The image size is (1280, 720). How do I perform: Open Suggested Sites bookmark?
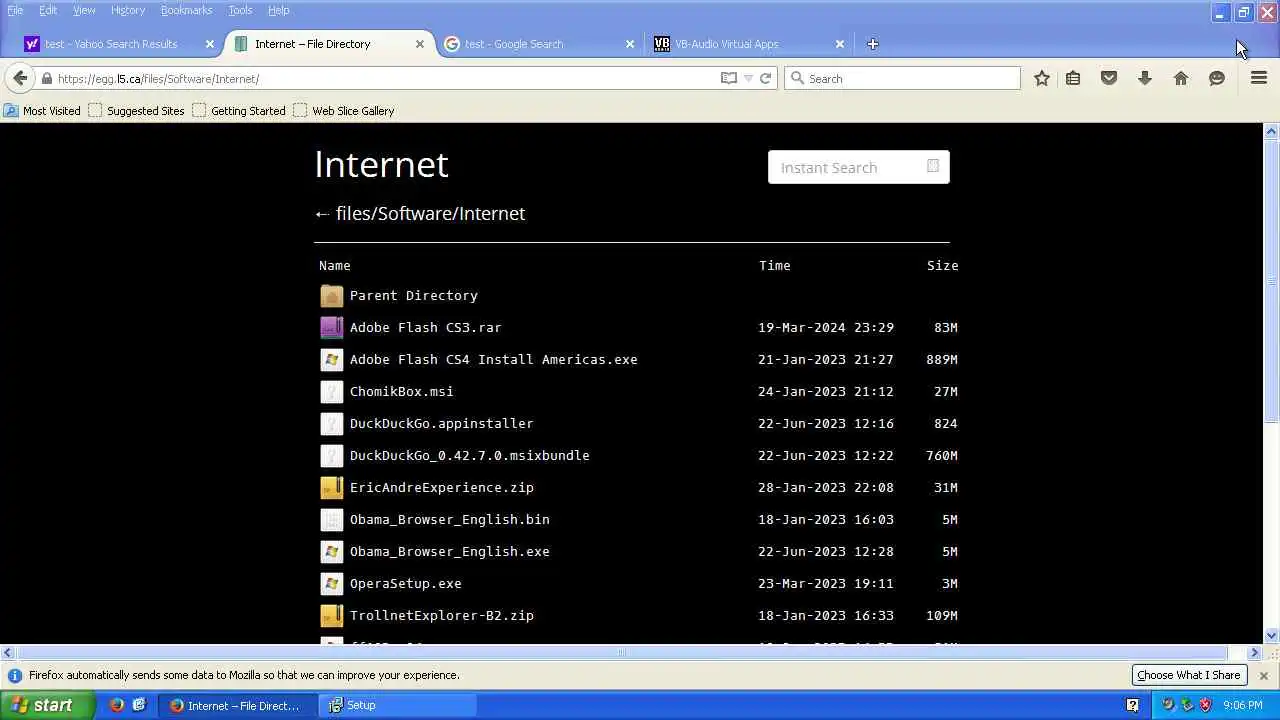click(136, 111)
